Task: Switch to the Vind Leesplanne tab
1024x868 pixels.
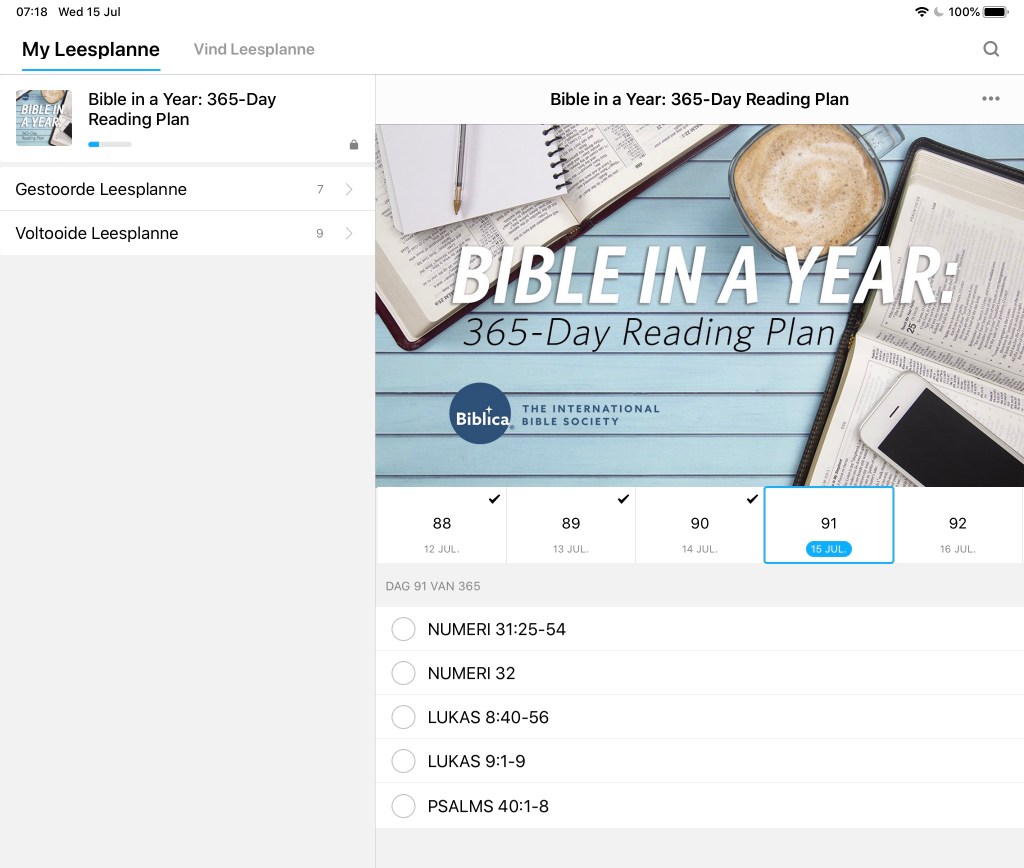Action: click(254, 49)
